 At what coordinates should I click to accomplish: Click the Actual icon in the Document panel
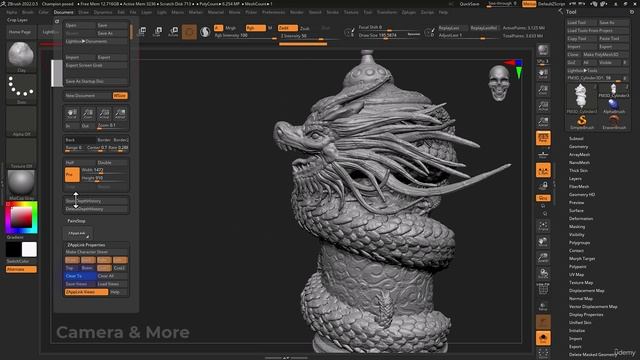tap(104, 113)
